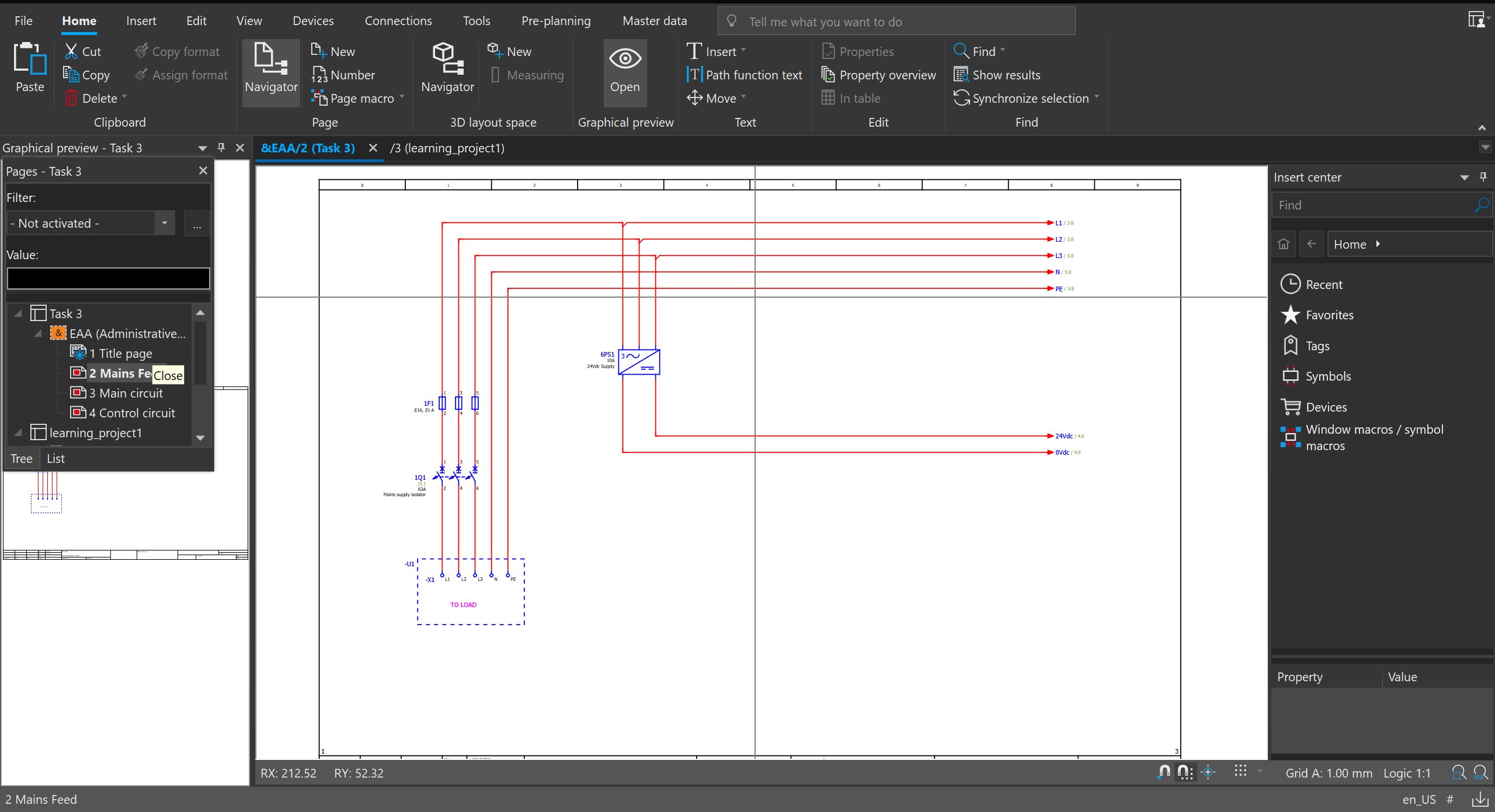Click the Insert center home icon
This screenshot has width=1495, height=812.
click(x=1284, y=244)
